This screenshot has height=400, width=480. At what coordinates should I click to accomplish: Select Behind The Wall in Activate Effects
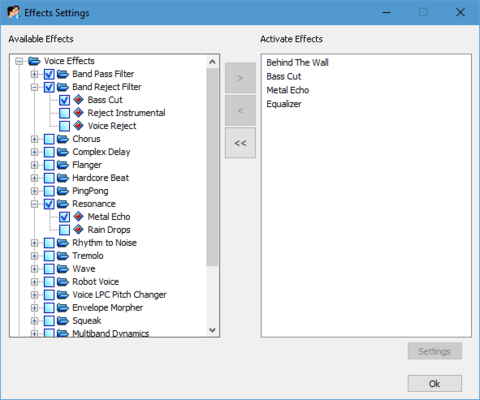[297, 63]
